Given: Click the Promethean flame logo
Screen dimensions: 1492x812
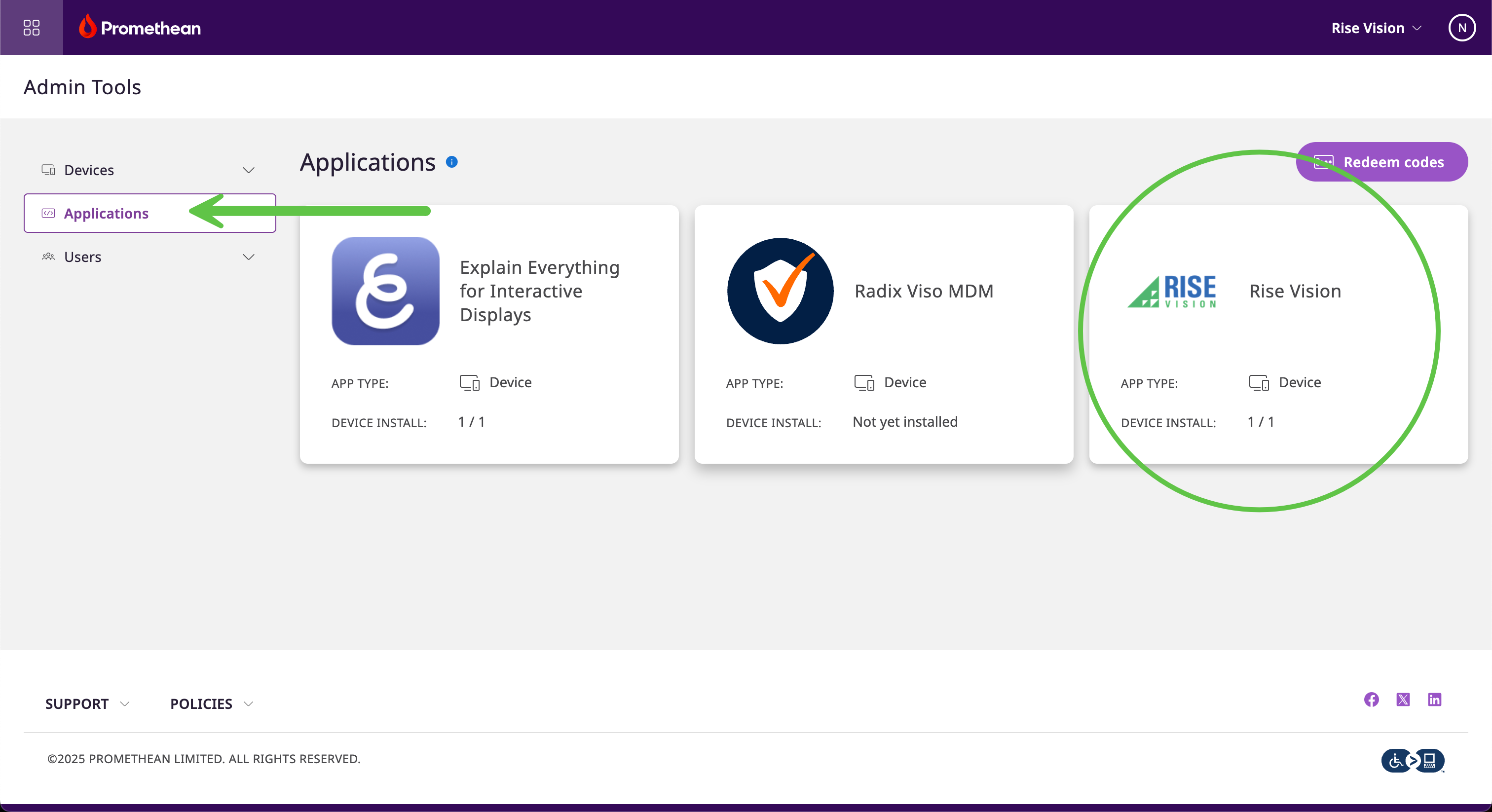Looking at the screenshot, I should (87, 27).
